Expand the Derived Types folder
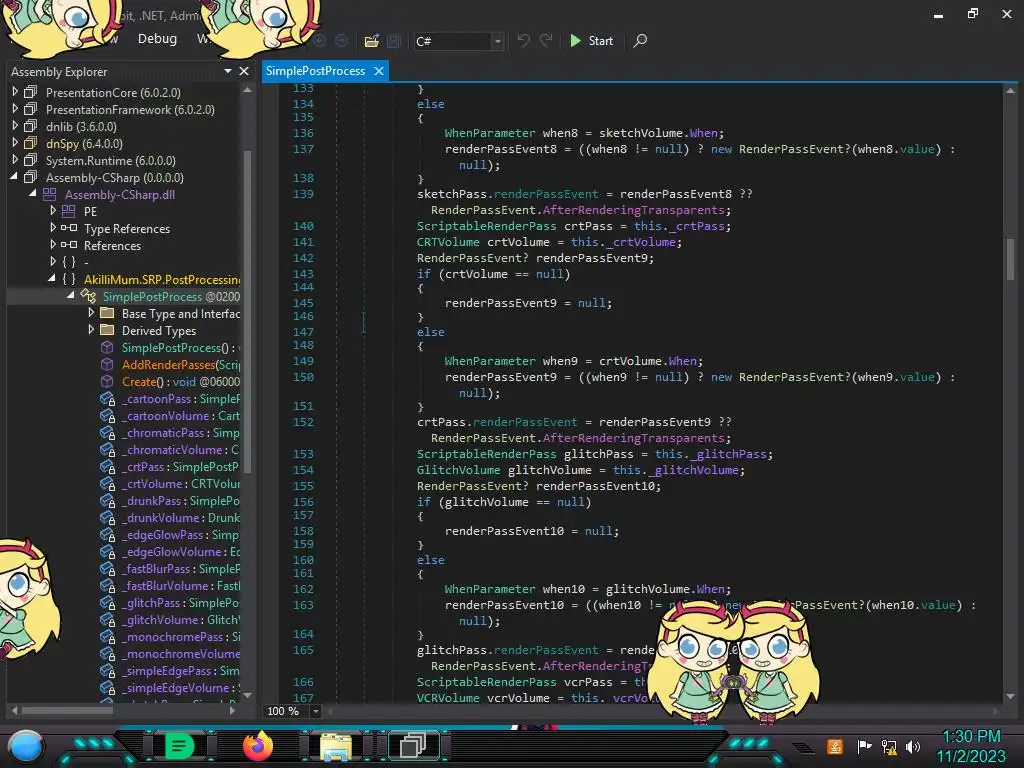The width and height of the screenshot is (1024, 768). coord(91,330)
